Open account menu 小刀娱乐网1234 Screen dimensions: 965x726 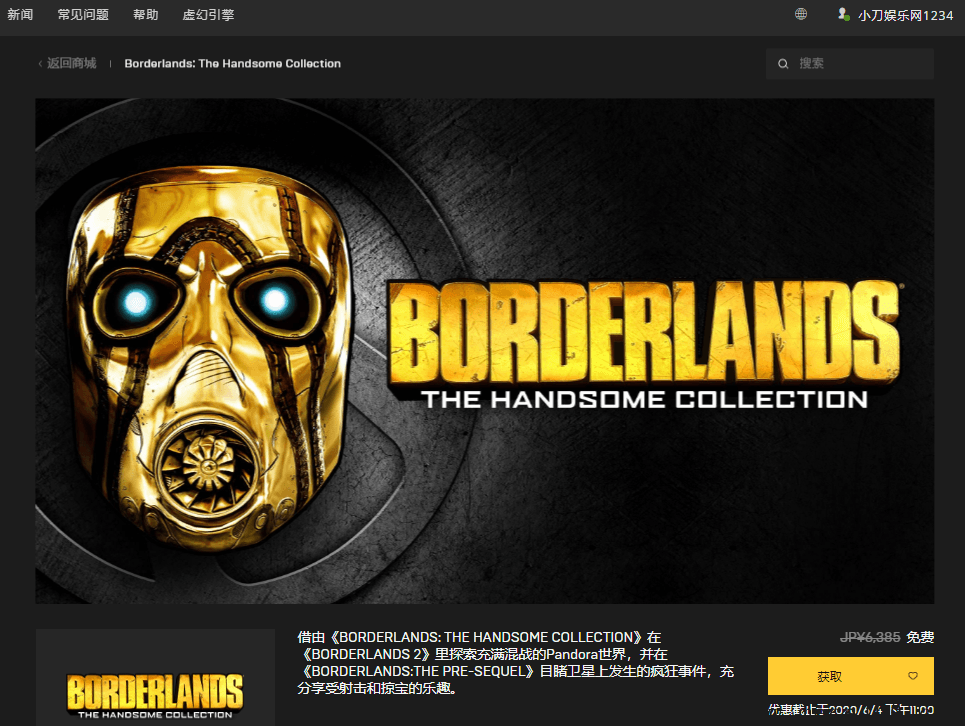pyautogui.click(x=905, y=15)
